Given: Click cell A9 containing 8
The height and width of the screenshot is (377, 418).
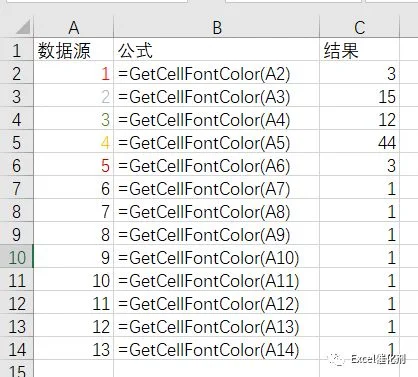Looking at the screenshot, I should pos(74,233).
